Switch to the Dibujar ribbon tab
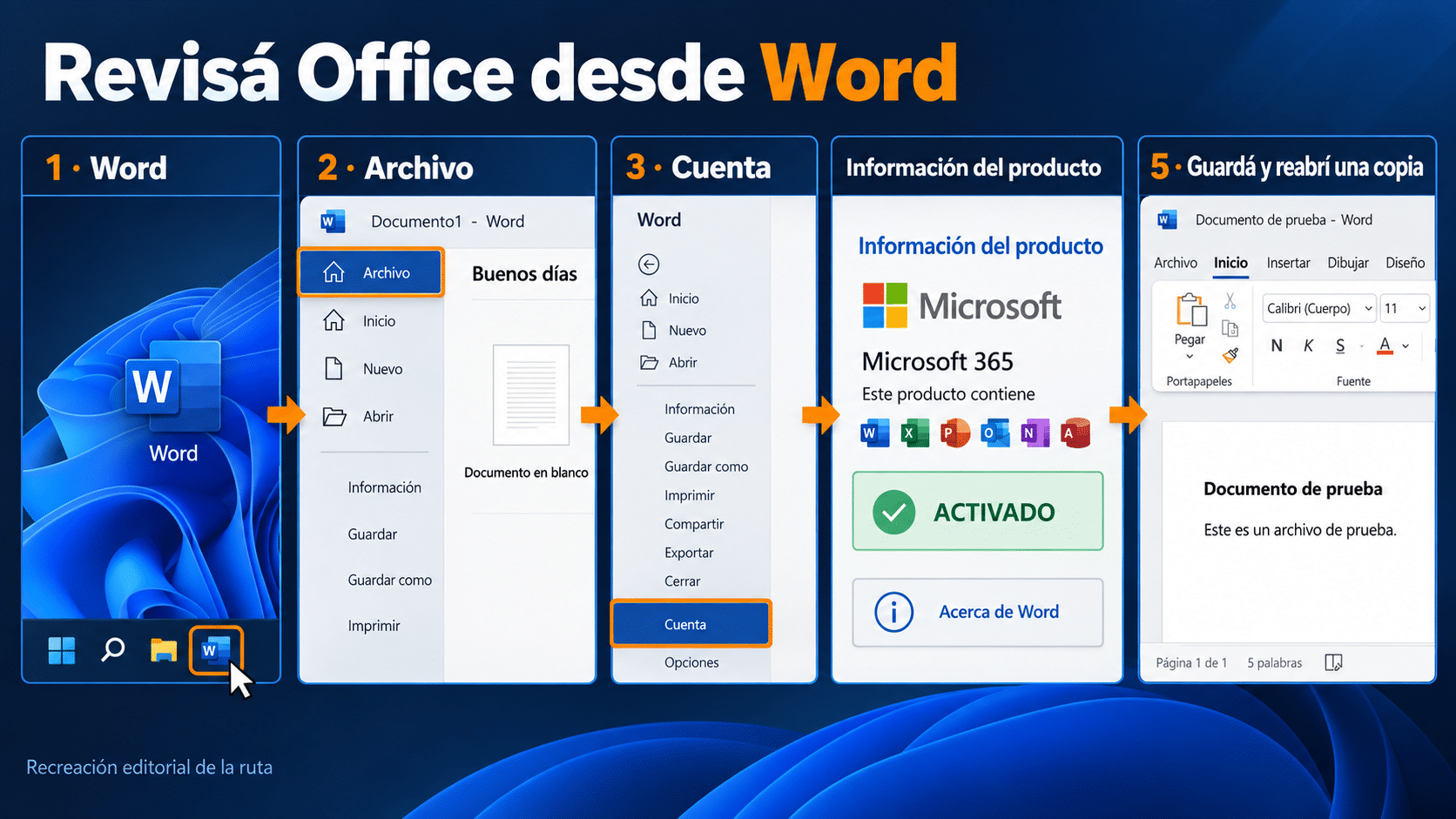 coord(1348,263)
